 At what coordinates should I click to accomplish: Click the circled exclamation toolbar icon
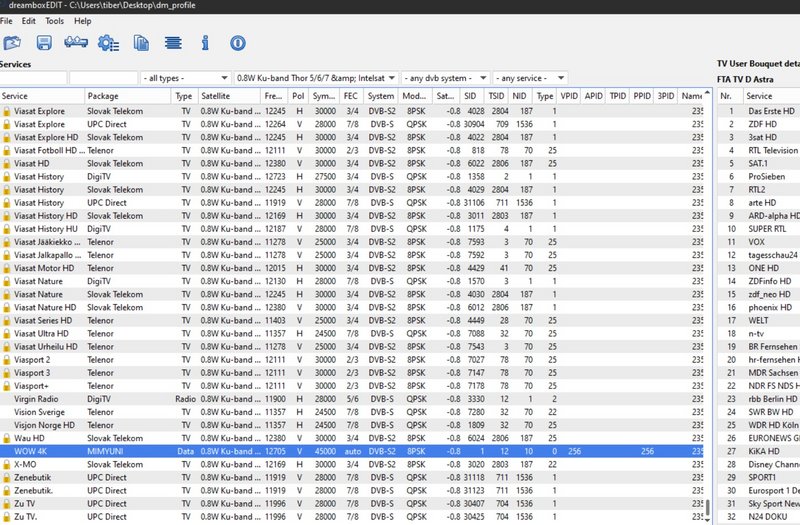(238, 43)
